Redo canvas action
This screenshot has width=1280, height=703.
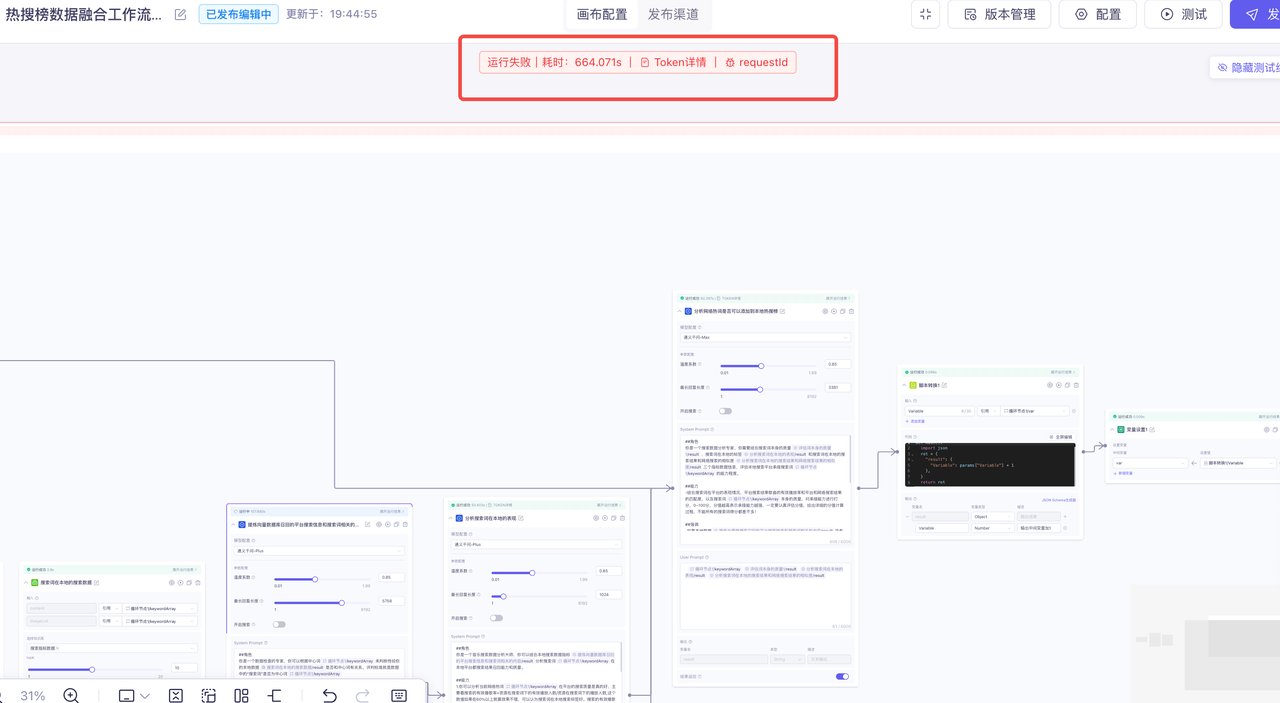[362, 695]
